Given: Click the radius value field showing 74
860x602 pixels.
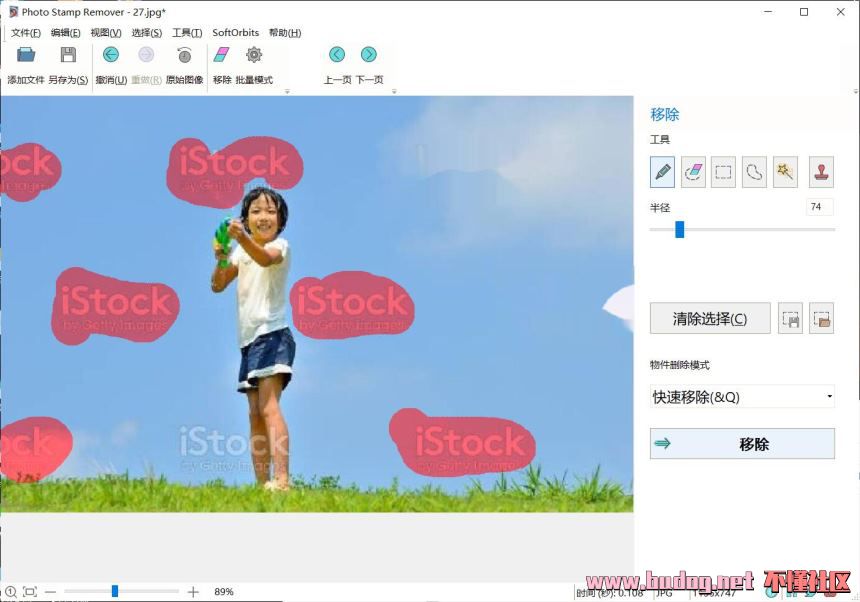Looking at the screenshot, I should click(819, 207).
